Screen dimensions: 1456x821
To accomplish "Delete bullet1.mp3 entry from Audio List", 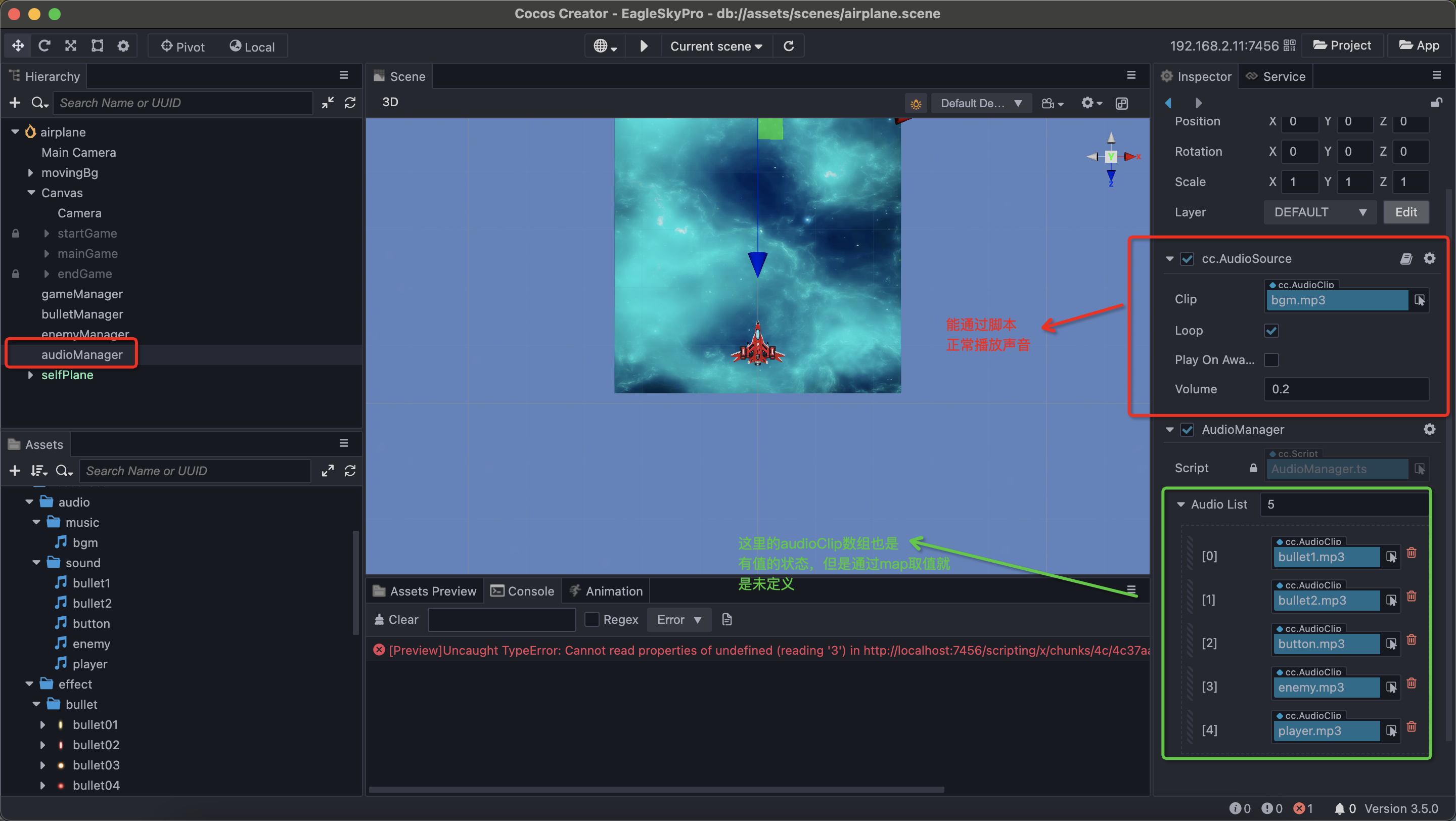I will [x=1412, y=553].
